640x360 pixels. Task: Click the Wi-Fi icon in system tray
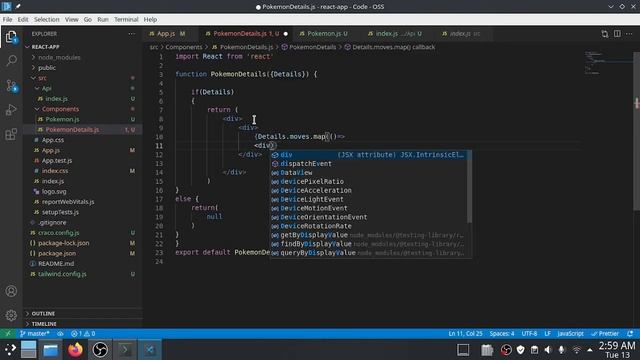[576, 350]
